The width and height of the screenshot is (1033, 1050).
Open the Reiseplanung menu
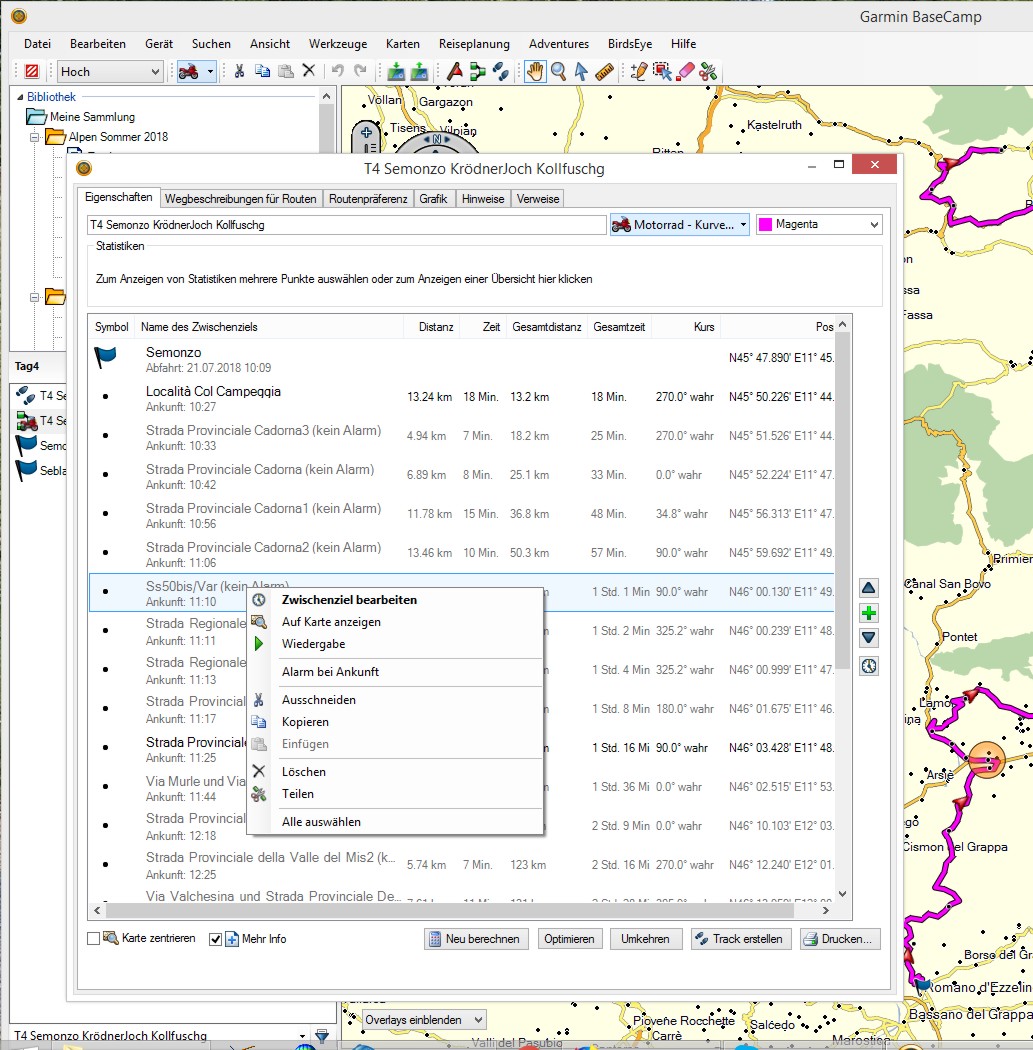474,44
